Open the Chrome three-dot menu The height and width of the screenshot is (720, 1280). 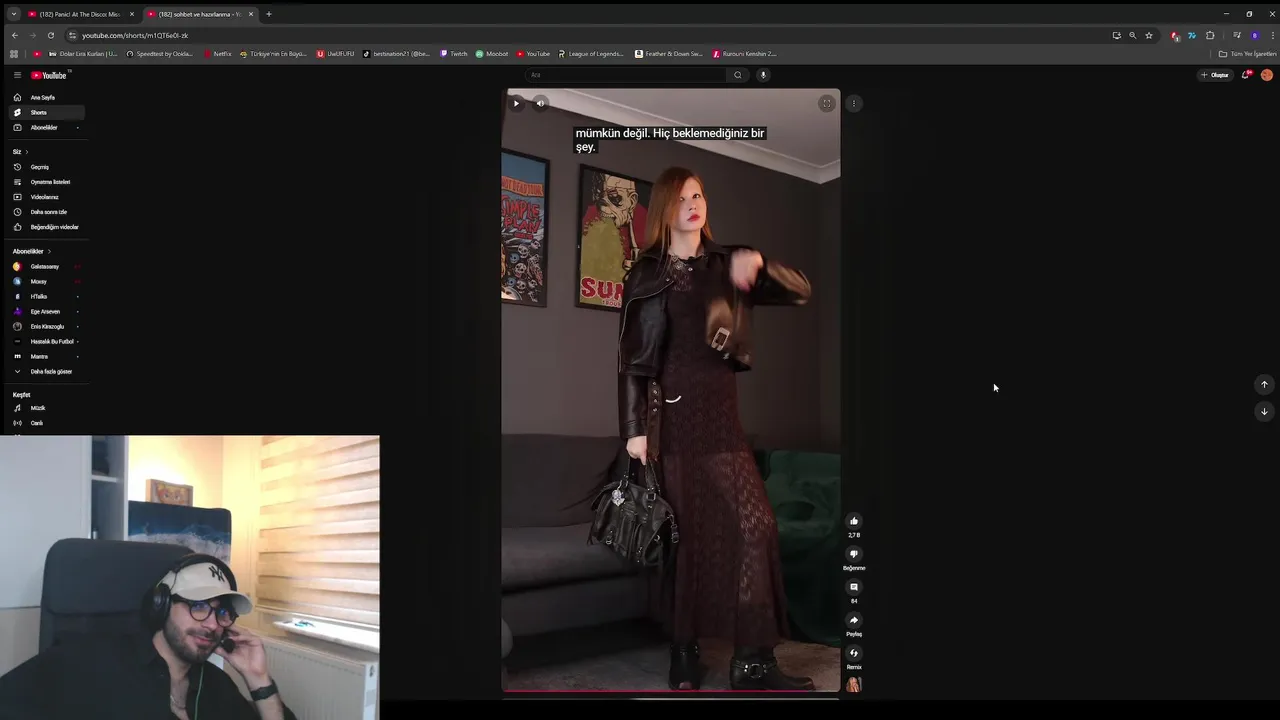pyautogui.click(x=1271, y=35)
